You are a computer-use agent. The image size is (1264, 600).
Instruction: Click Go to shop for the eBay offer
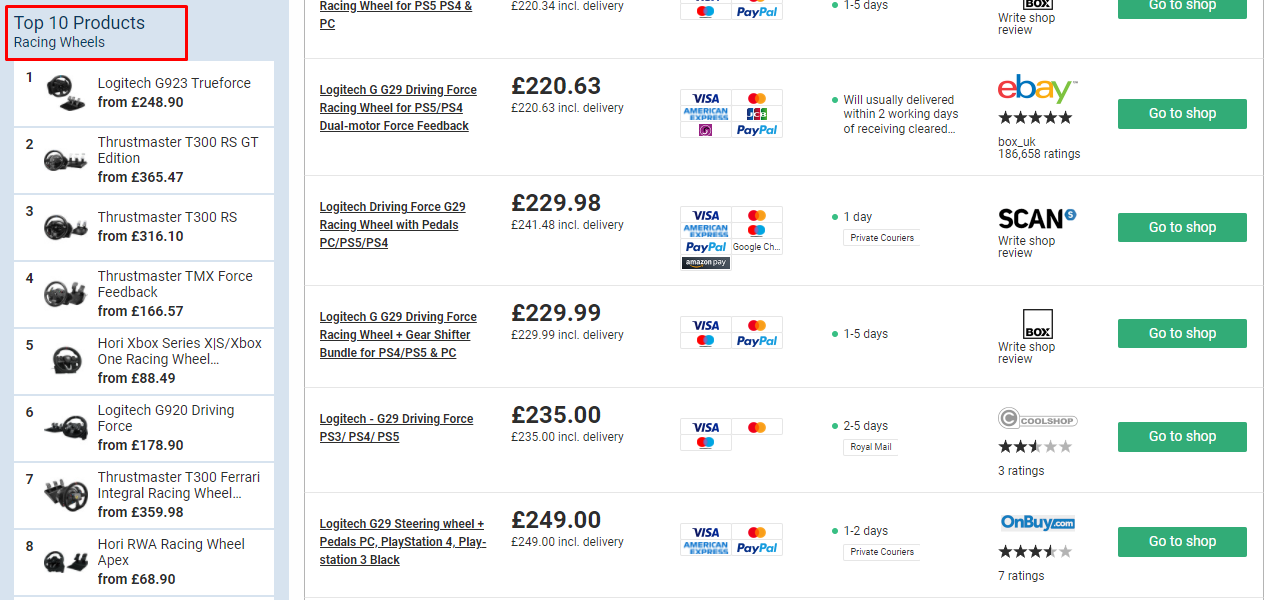1181,113
